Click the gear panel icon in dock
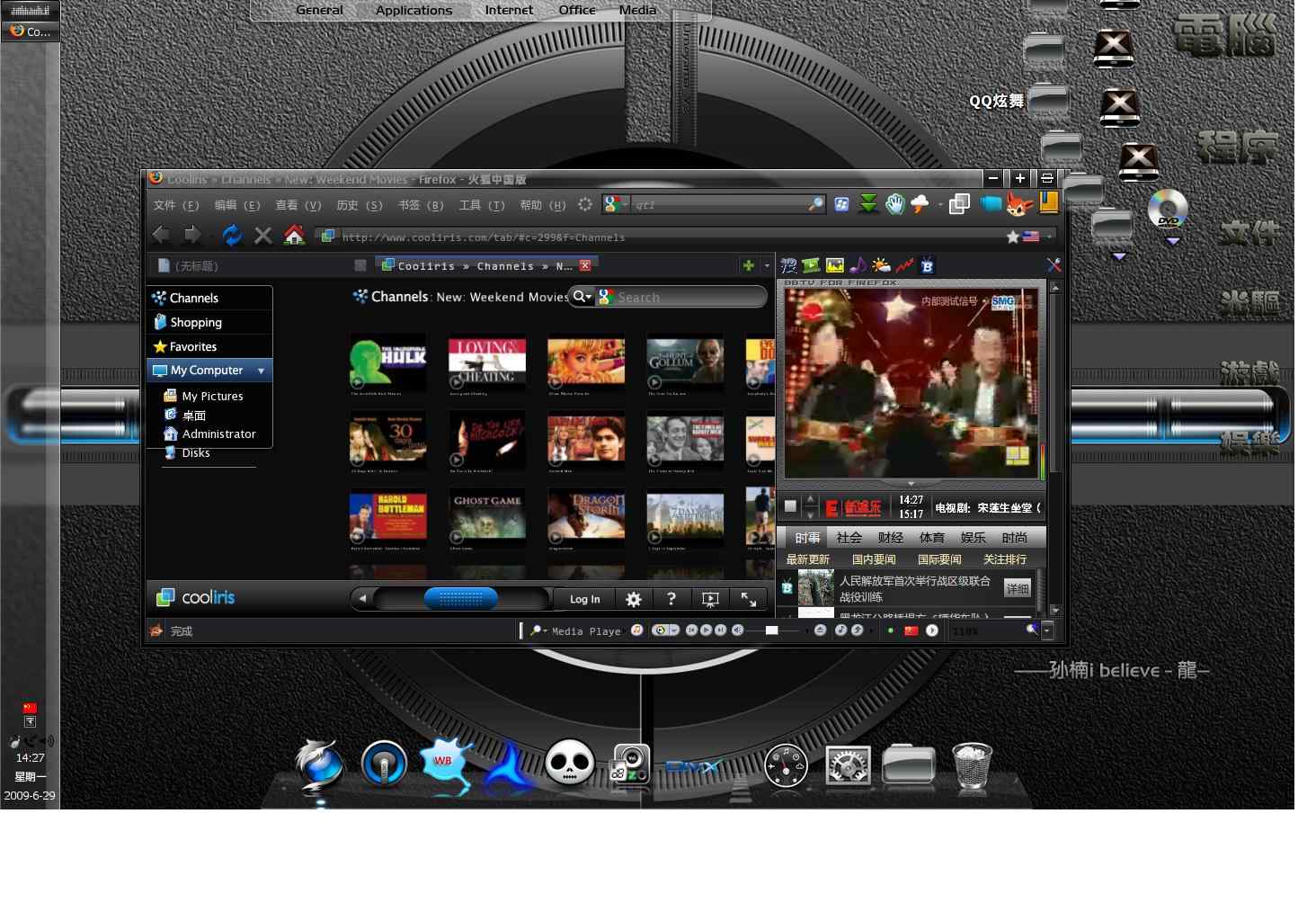Screen dimensions: 1316x903 tap(848, 765)
